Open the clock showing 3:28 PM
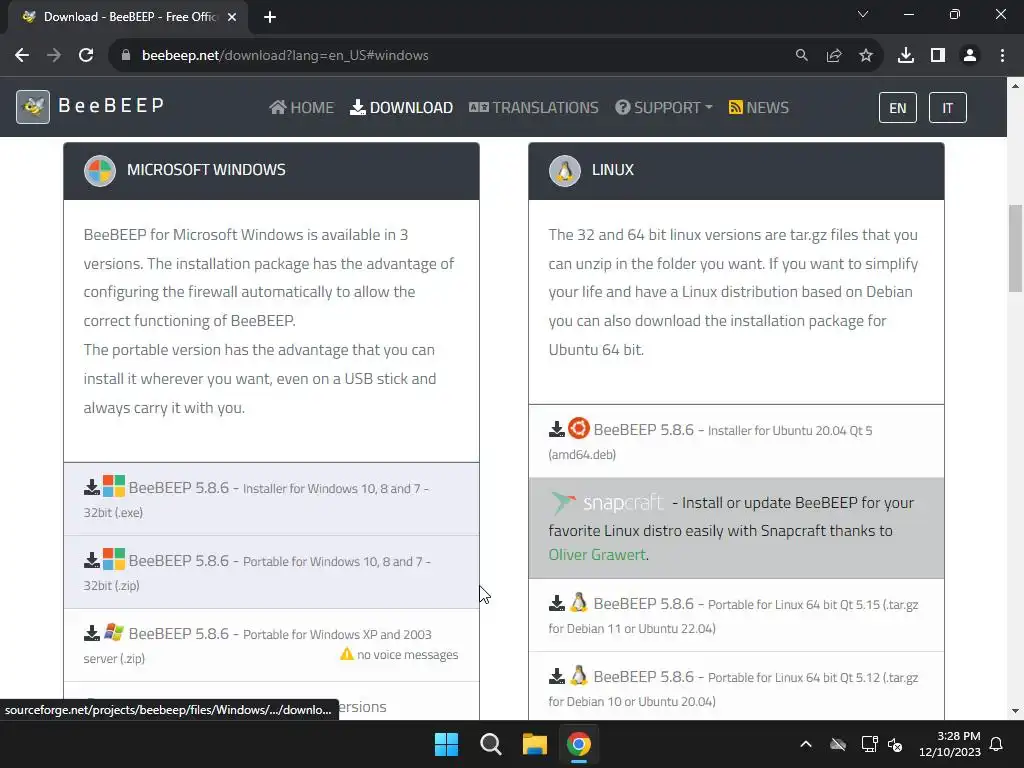Screen dimensions: 1024x768 click(x=950, y=744)
